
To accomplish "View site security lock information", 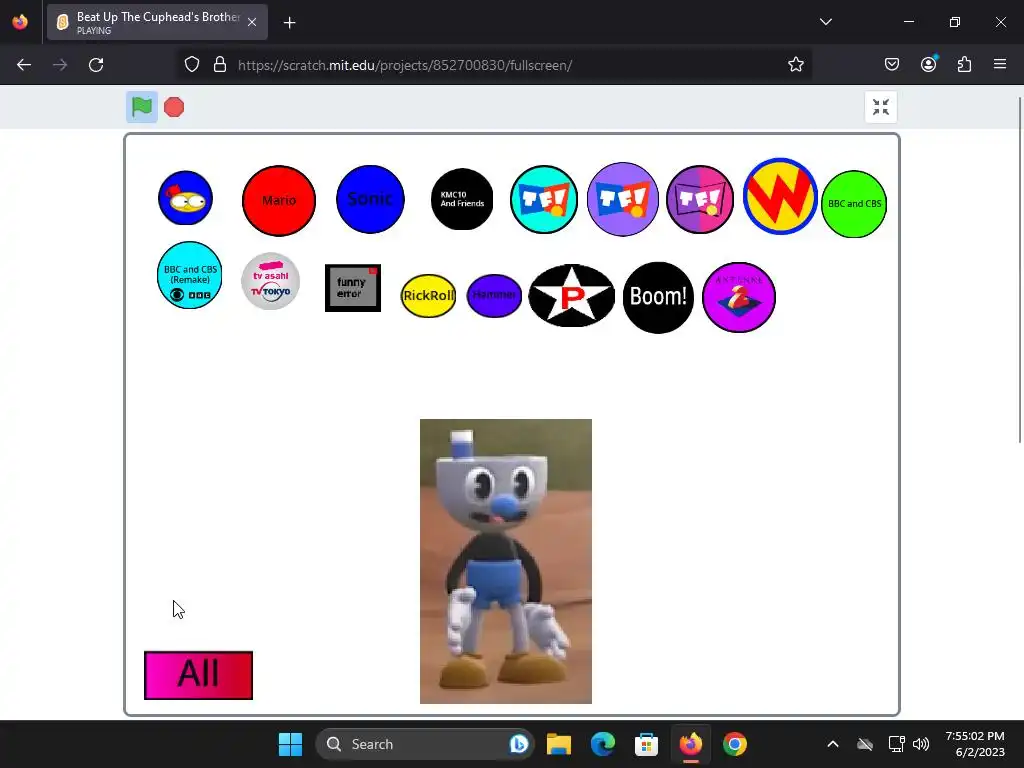I will (220, 65).
